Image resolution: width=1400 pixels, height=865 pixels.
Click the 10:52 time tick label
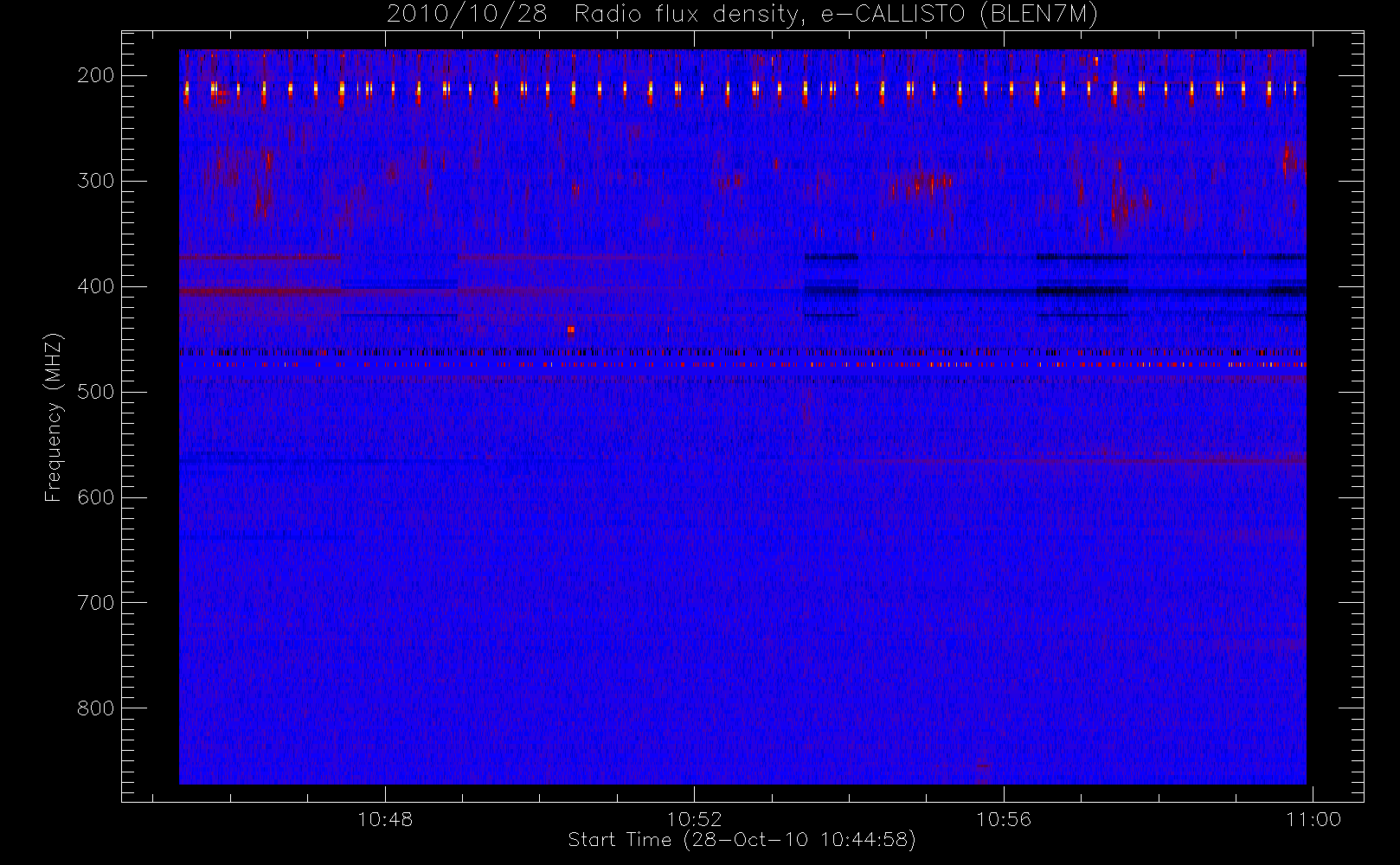coord(694,819)
